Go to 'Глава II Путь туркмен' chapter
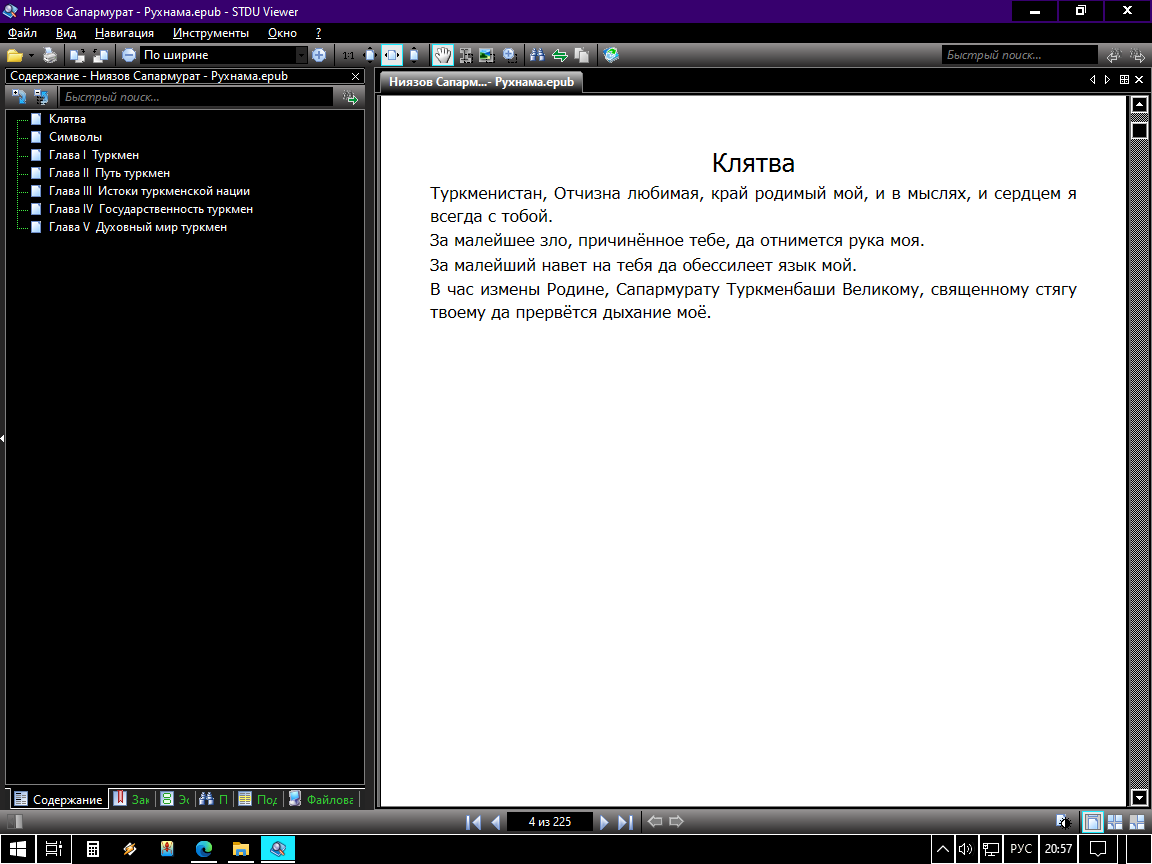 click(x=109, y=173)
